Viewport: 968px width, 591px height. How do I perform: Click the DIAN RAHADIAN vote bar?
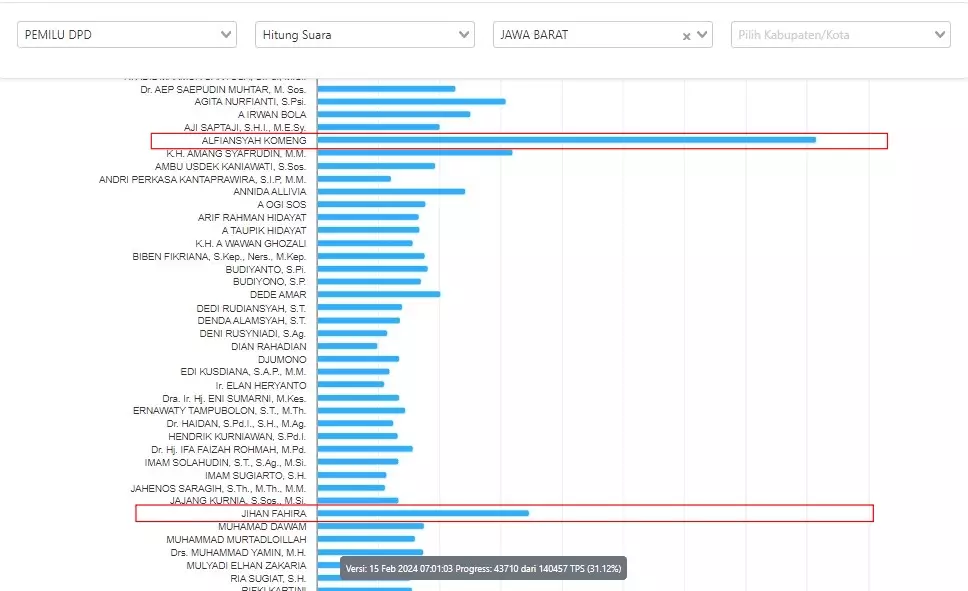348,346
